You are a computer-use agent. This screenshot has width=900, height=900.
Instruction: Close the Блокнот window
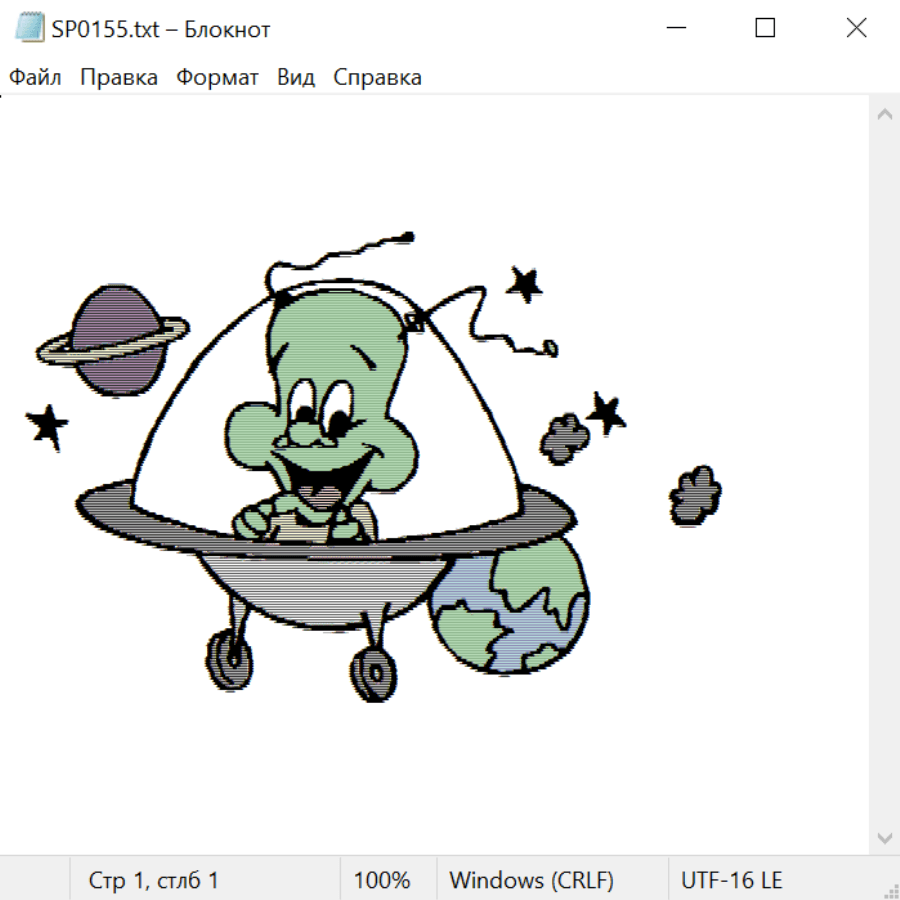coord(856,29)
